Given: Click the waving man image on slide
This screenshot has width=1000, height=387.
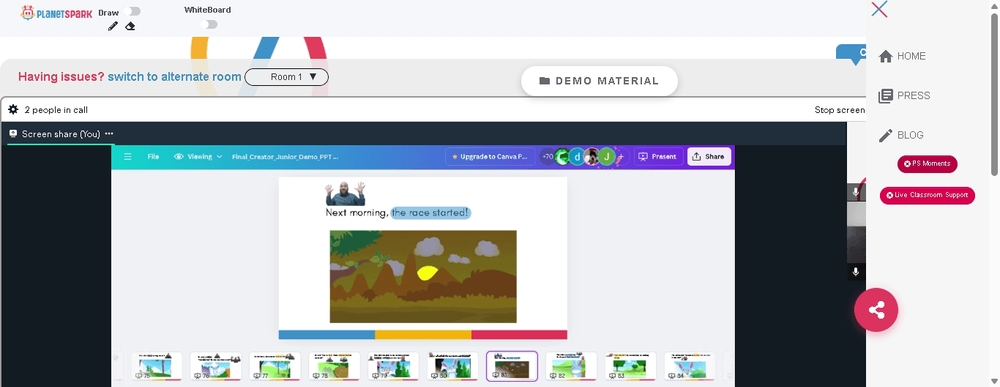Looking at the screenshot, I should pos(345,193).
